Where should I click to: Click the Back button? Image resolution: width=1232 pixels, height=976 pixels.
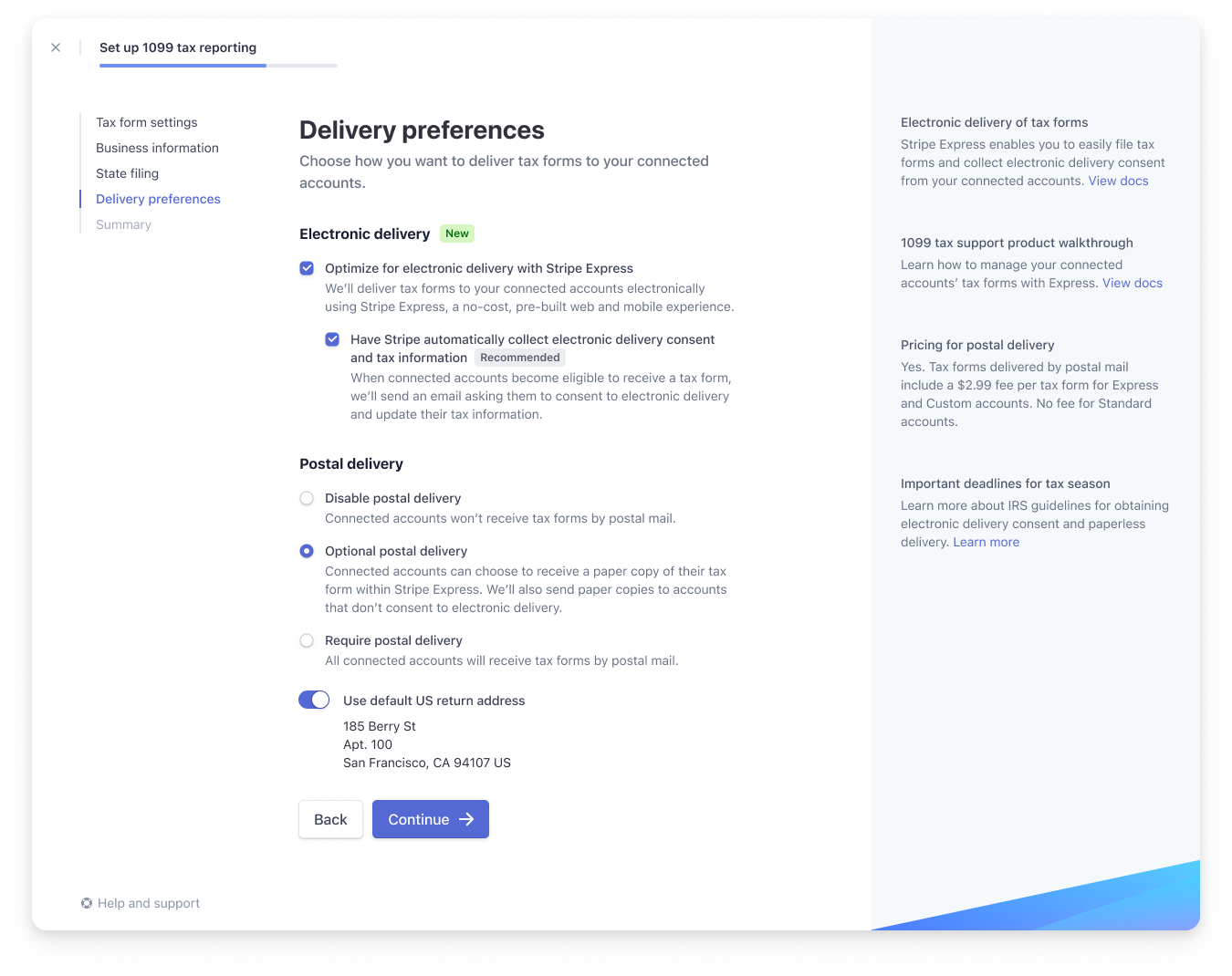[x=330, y=819]
